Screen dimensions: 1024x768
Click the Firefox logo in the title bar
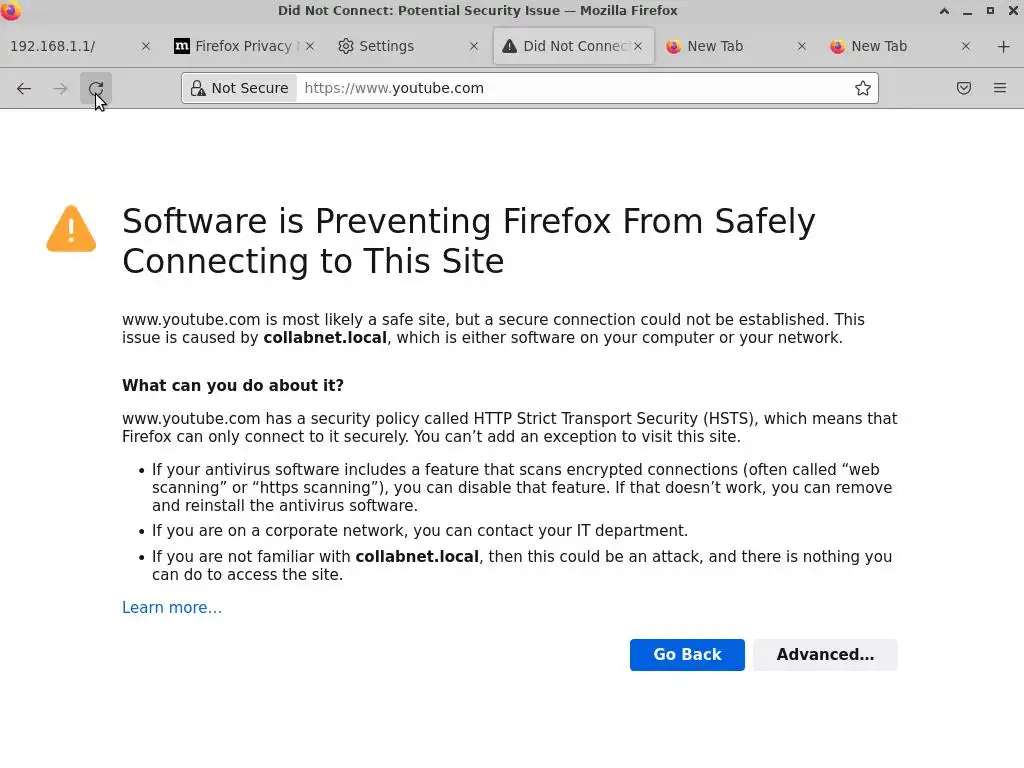point(11,11)
